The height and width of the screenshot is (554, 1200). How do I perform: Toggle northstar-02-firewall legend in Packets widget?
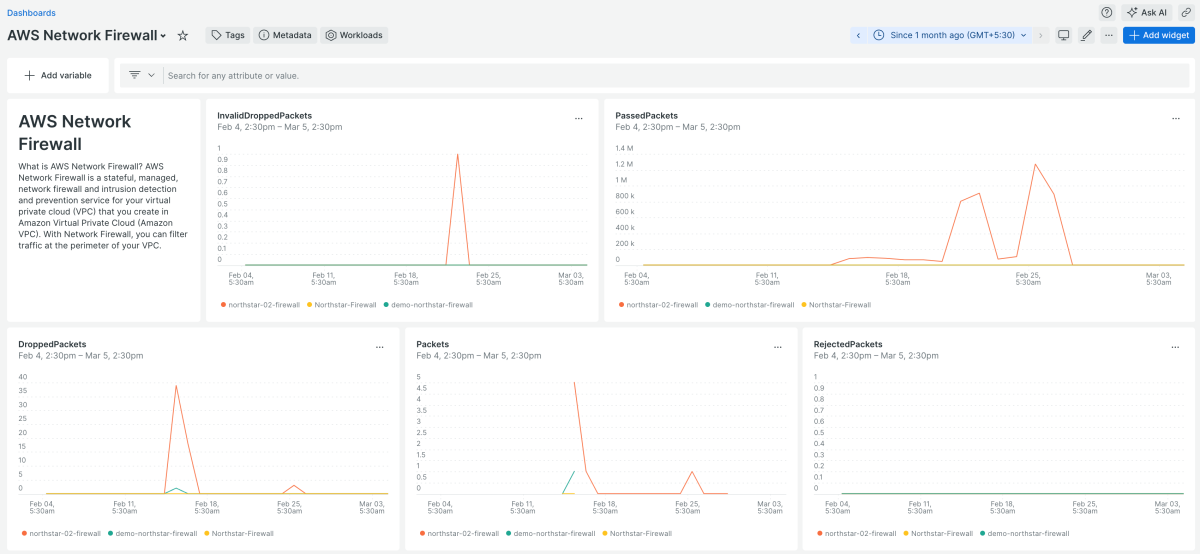[x=458, y=533]
